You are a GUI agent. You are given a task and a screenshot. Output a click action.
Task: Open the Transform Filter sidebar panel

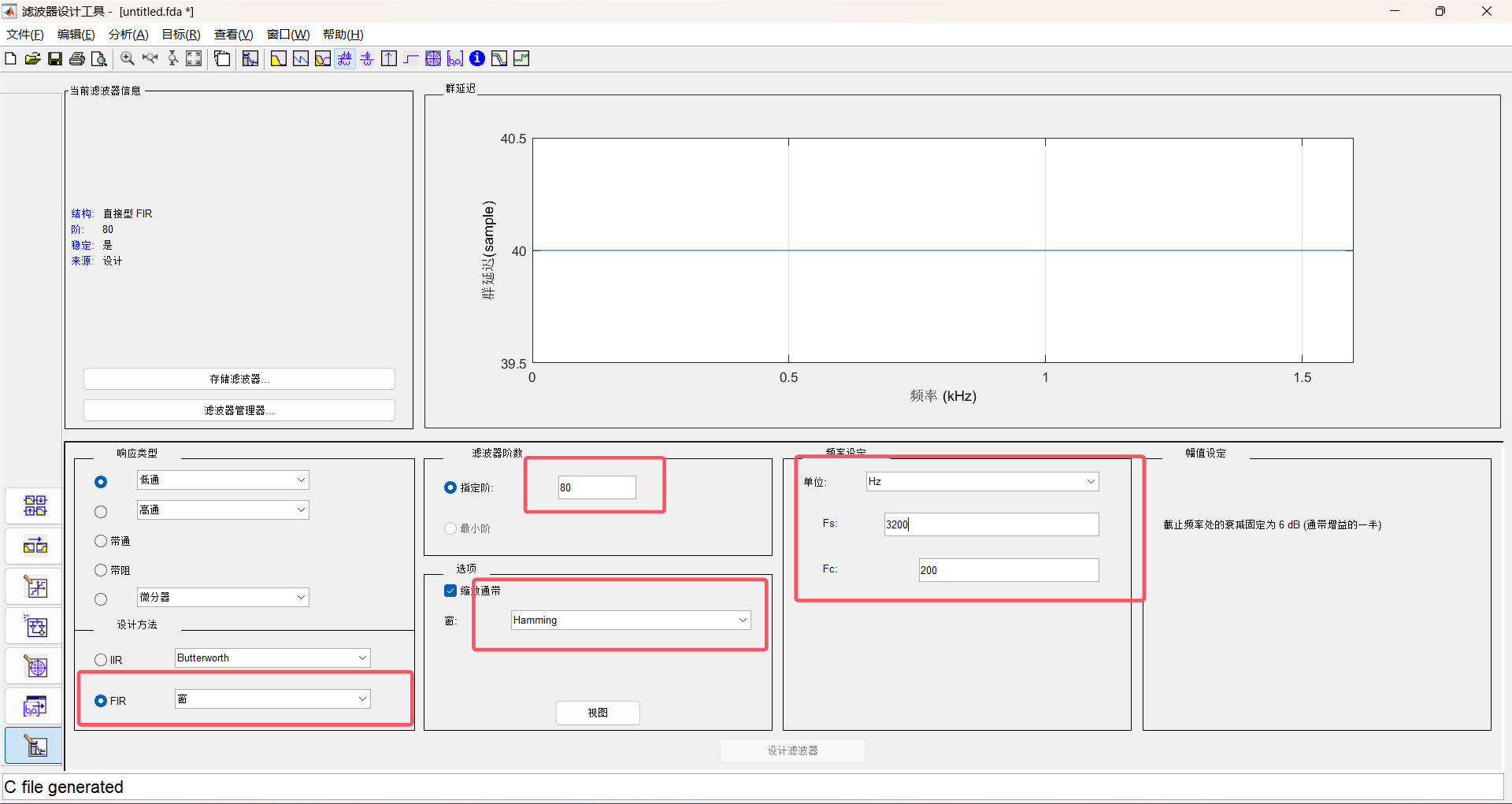35,546
